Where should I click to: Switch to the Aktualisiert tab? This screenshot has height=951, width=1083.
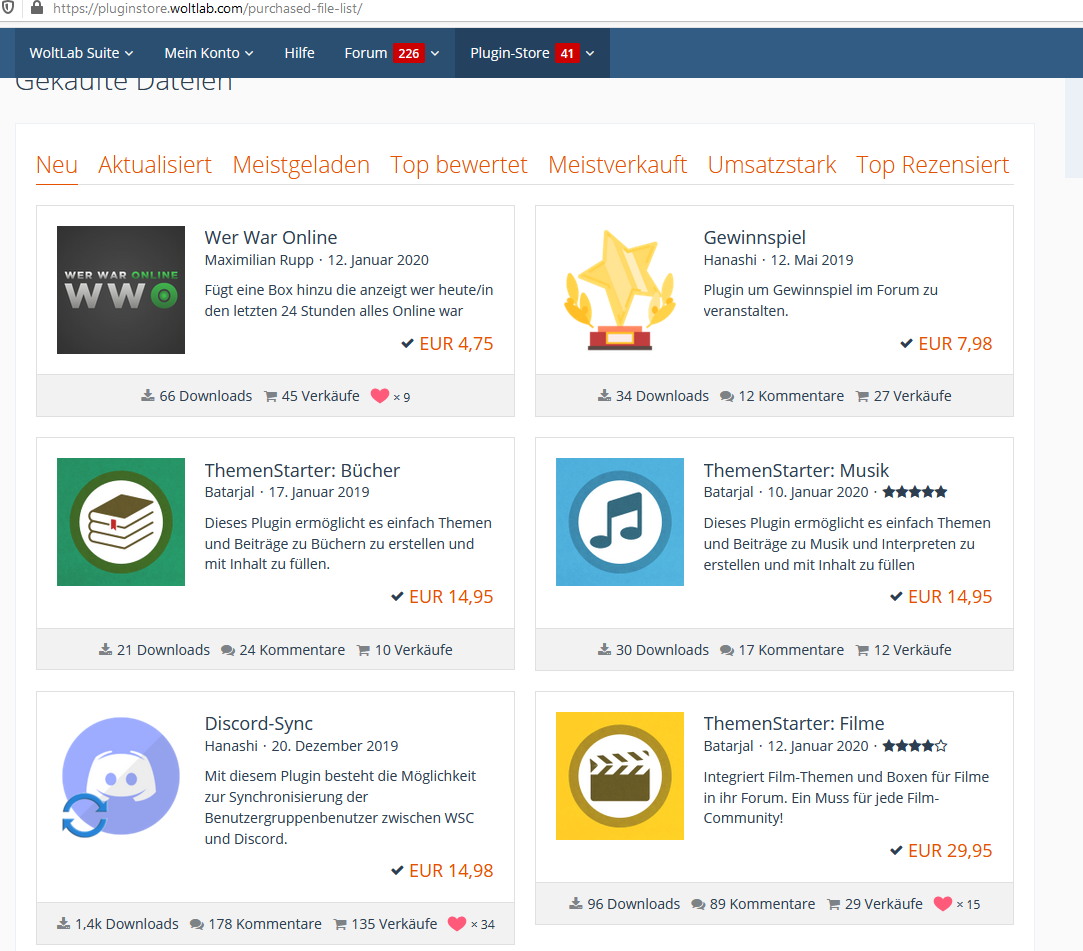coord(155,165)
